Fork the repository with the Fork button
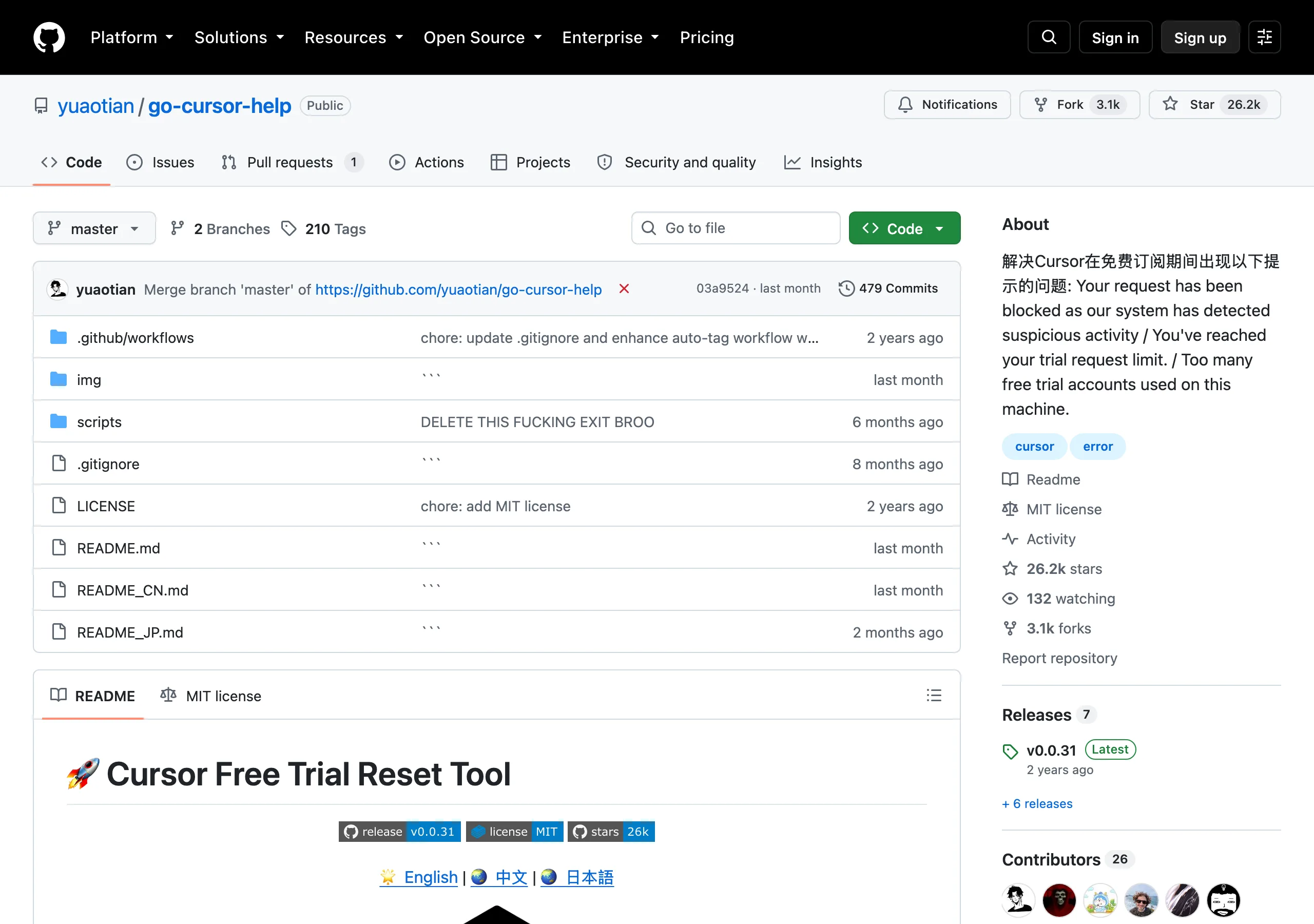Screen dimensions: 1314x924 coord(1079,105)
